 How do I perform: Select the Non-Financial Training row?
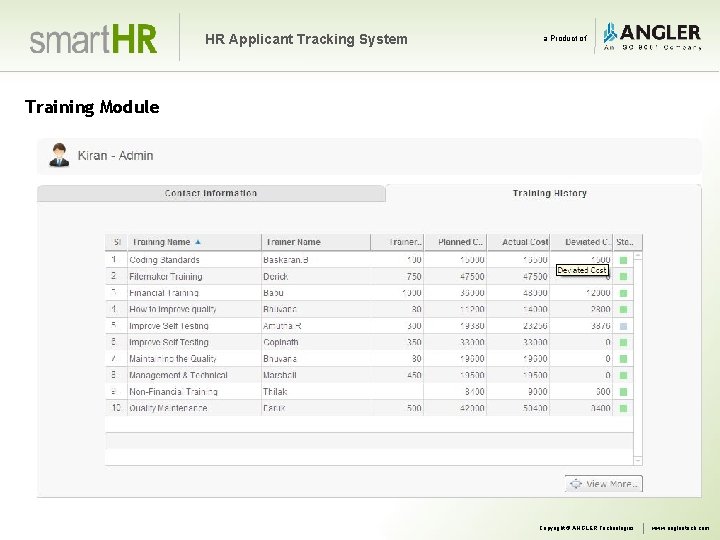click(369, 392)
